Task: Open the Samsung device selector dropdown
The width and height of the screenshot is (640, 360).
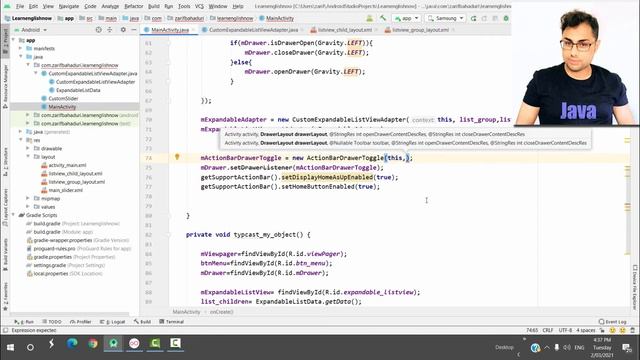Action: click(445, 18)
